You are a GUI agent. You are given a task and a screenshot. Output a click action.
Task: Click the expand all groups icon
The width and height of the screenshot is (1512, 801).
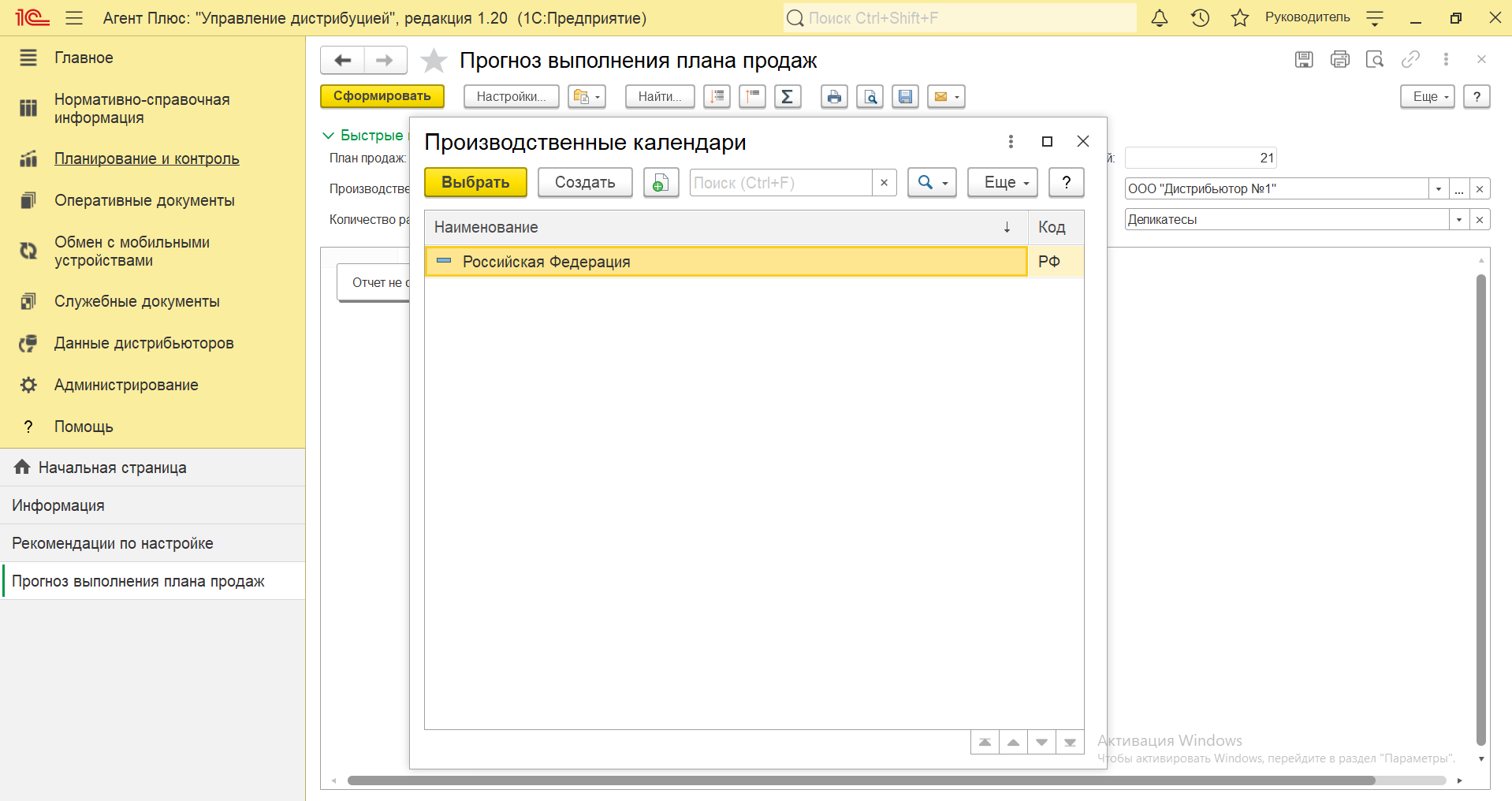point(717,96)
